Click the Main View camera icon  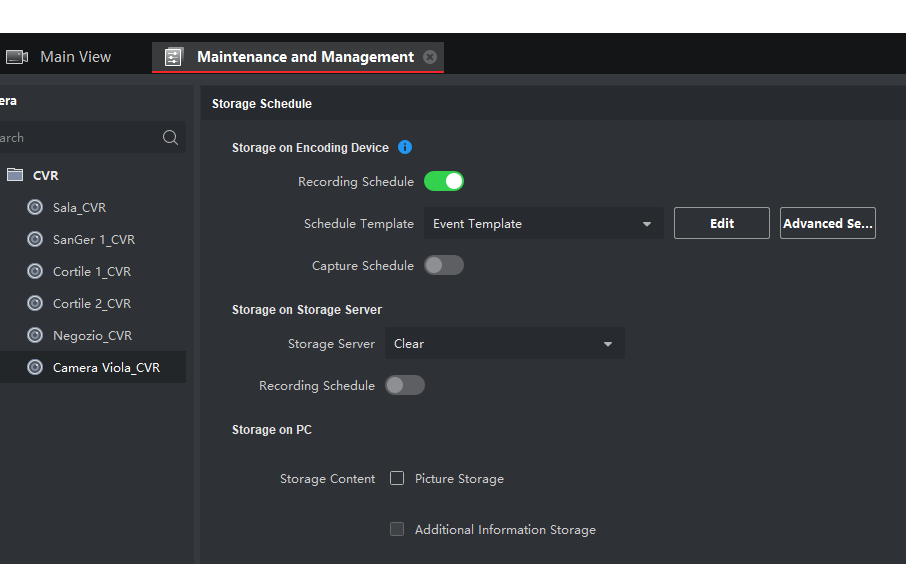click(17, 57)
